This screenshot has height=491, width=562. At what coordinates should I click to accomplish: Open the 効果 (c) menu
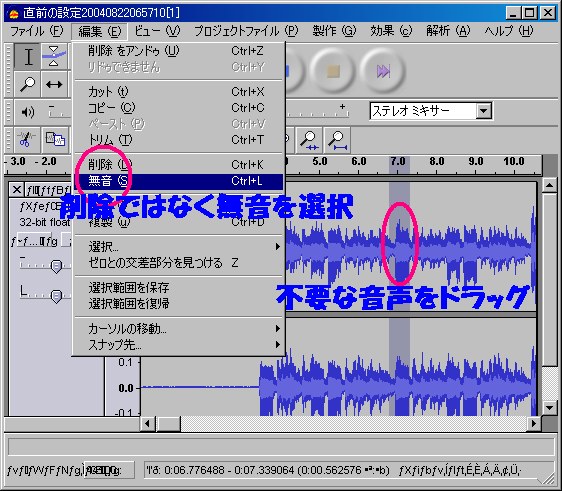(x=391, y=32)
